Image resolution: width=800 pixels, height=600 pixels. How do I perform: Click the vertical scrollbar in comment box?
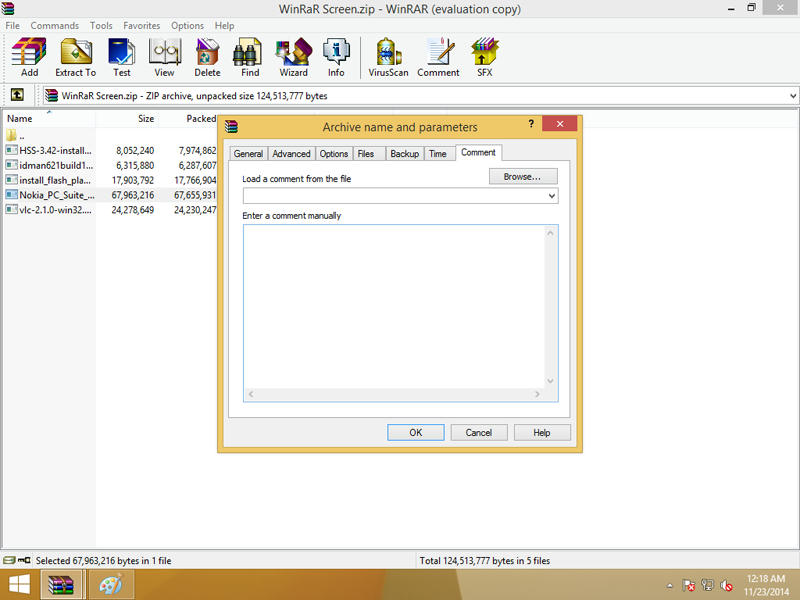tap(550, 307)
